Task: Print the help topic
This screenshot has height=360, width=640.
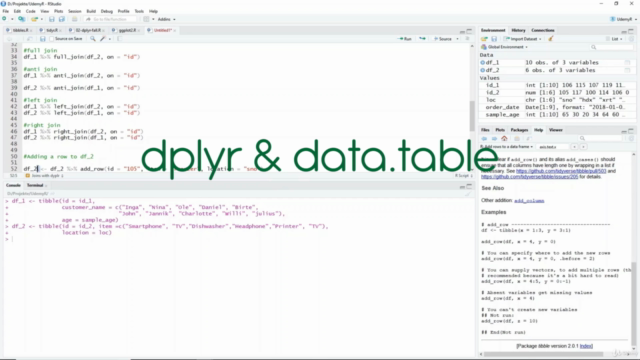Action: tap(517, 139)
